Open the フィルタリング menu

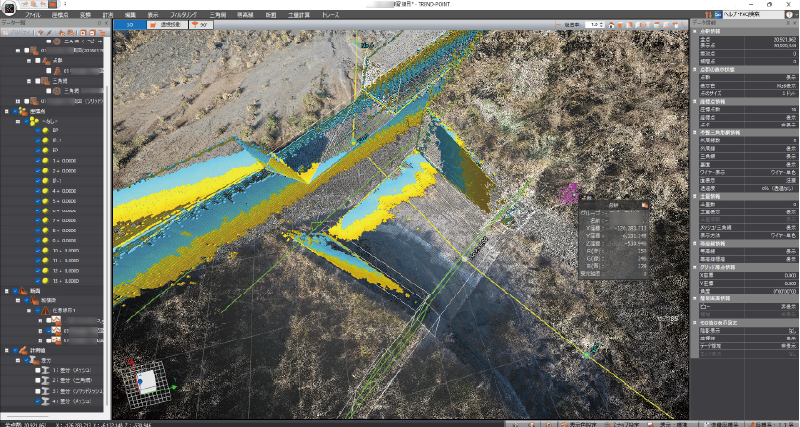[184, 16]
